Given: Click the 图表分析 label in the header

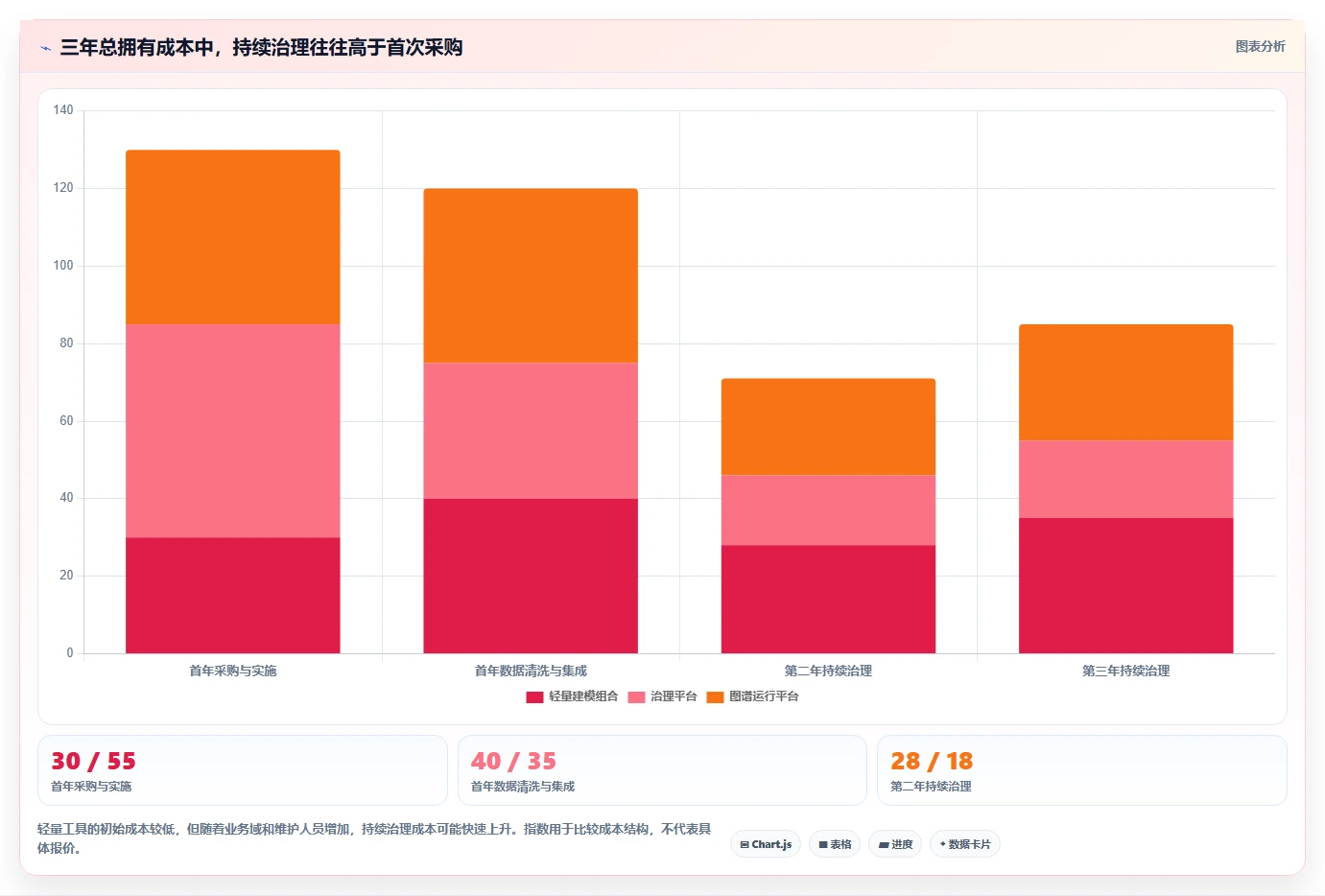Looking at the screenshot, I should pyautogui.click(x=1260, y=46).
